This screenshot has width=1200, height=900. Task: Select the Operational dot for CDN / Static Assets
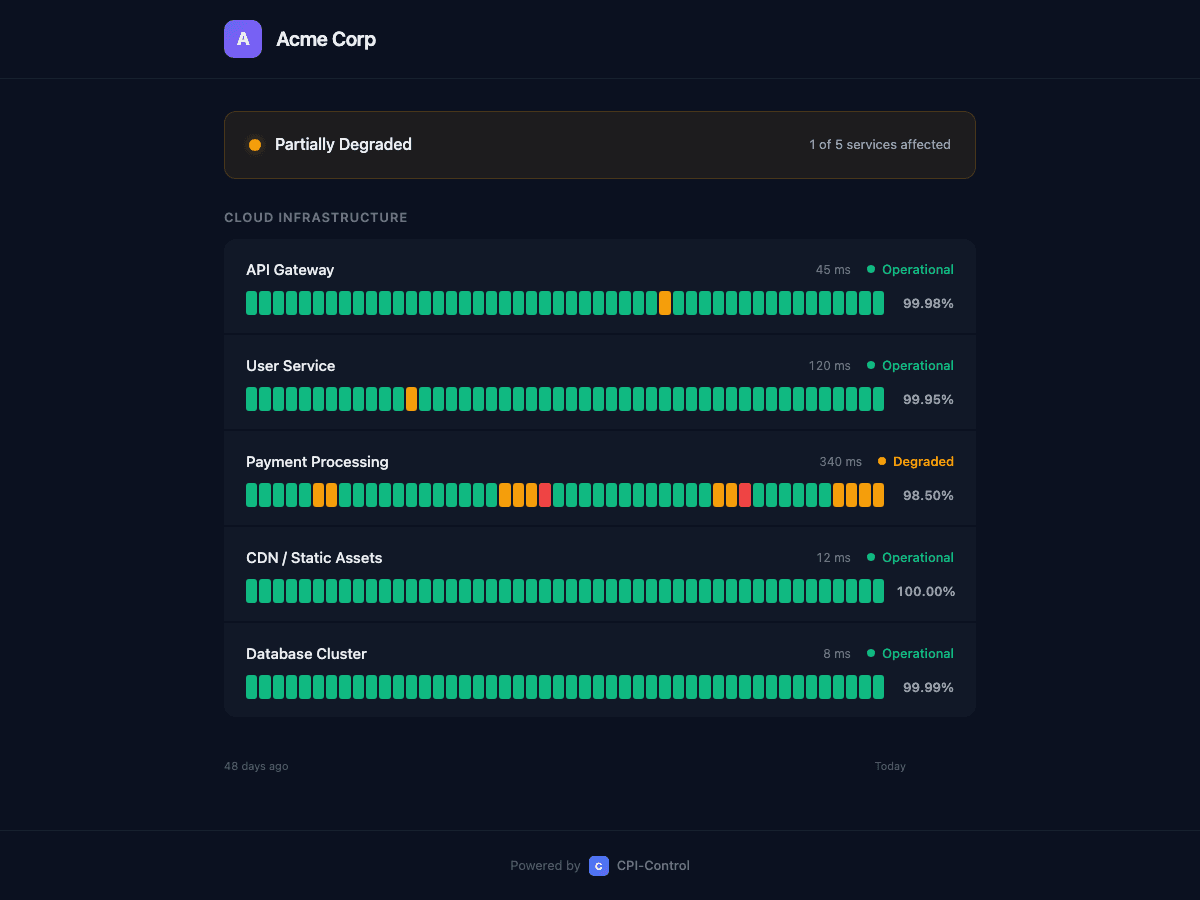point(869,557)
